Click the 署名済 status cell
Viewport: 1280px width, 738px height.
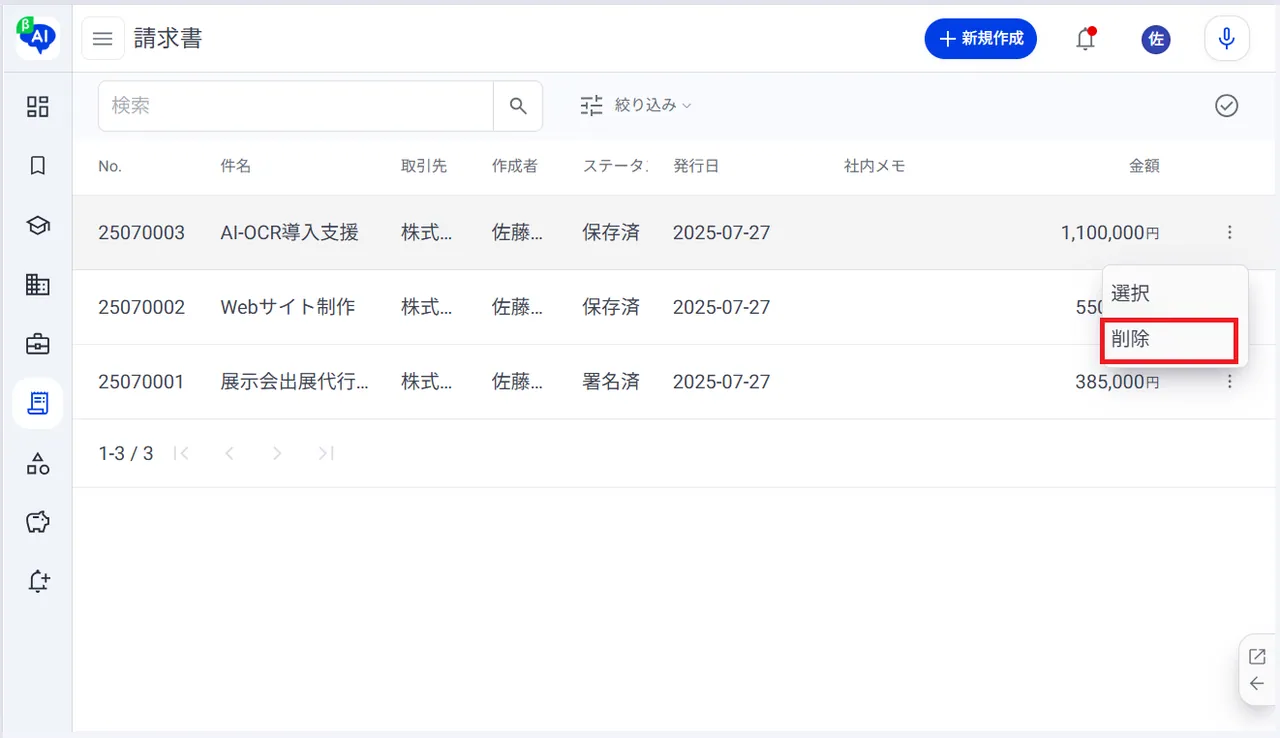[611, 382]
